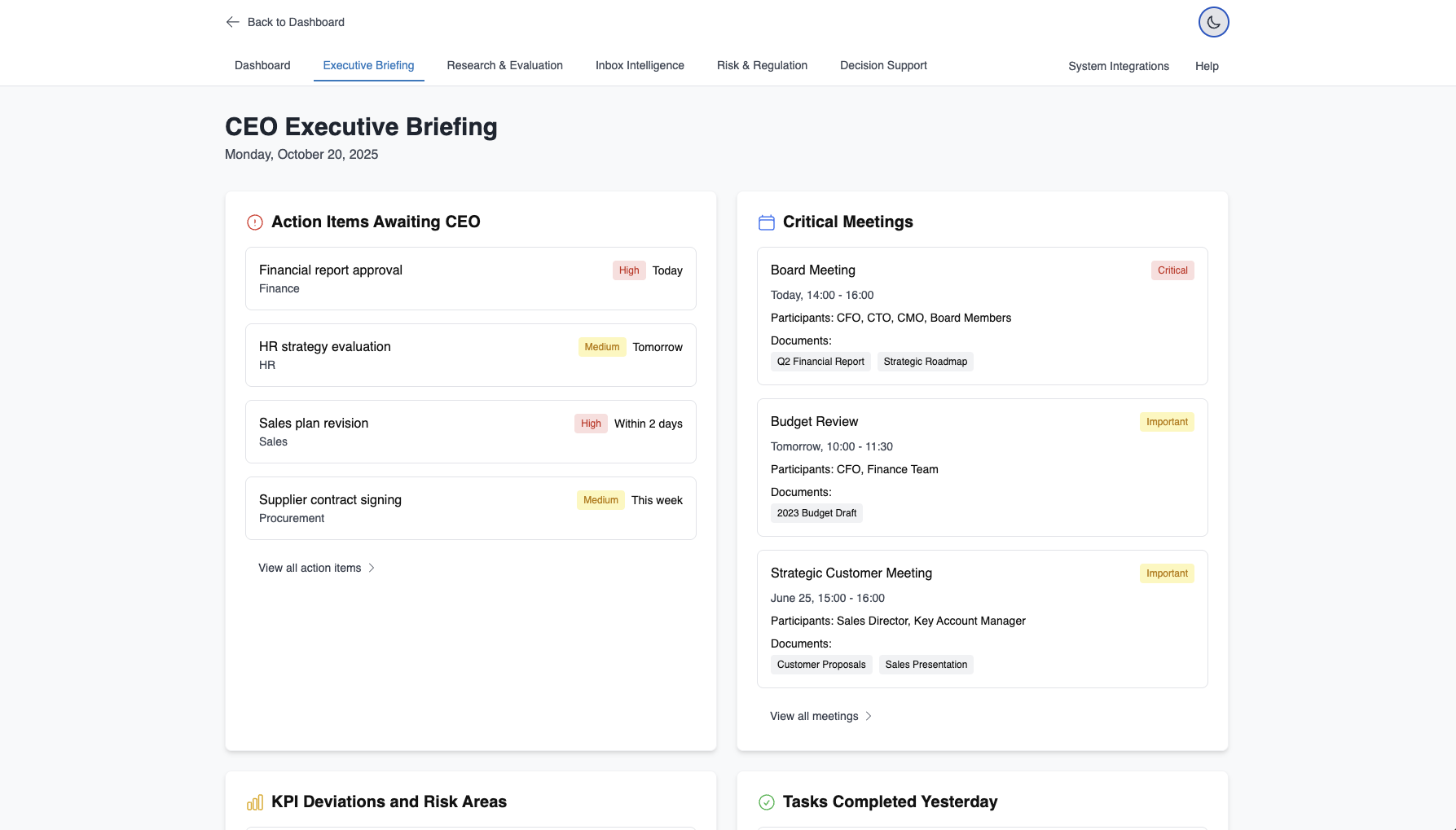
Task: Select the Decision Support tab
Action: pyautogui.click(x=883, y=65)
